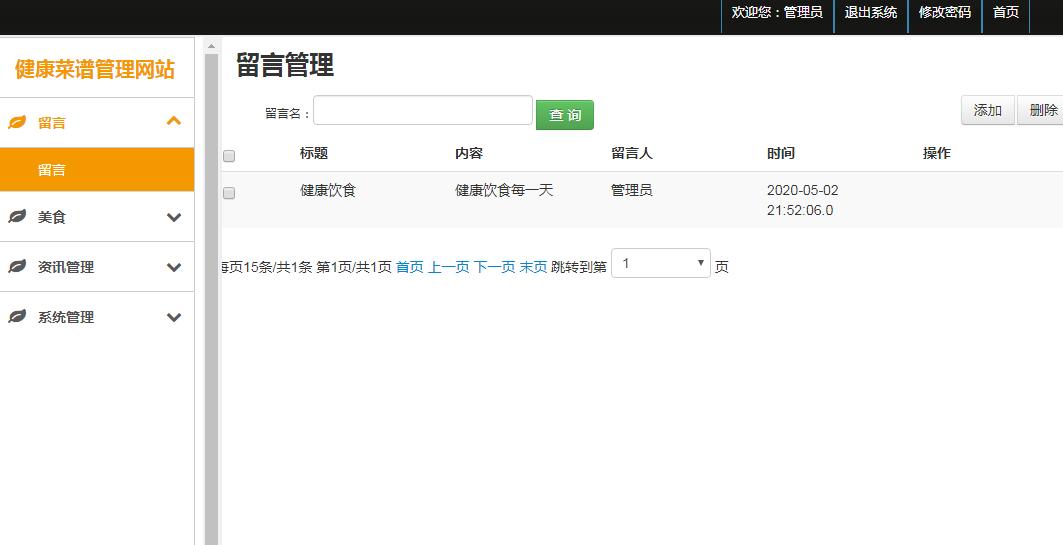Screen dimensions: 1063x545
Task: Click the 末页 pagination link
Action: [533, 267]
